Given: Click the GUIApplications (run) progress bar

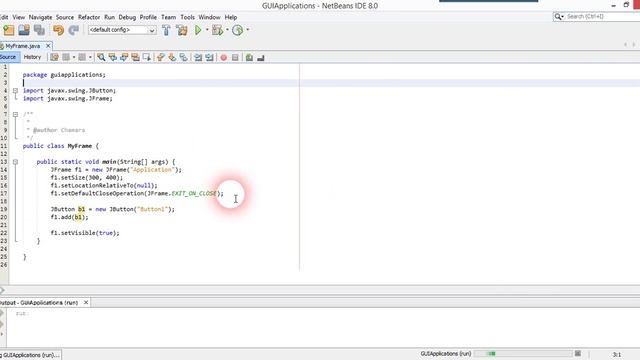Looking at the screenshot, I should [x=523, y=353].
